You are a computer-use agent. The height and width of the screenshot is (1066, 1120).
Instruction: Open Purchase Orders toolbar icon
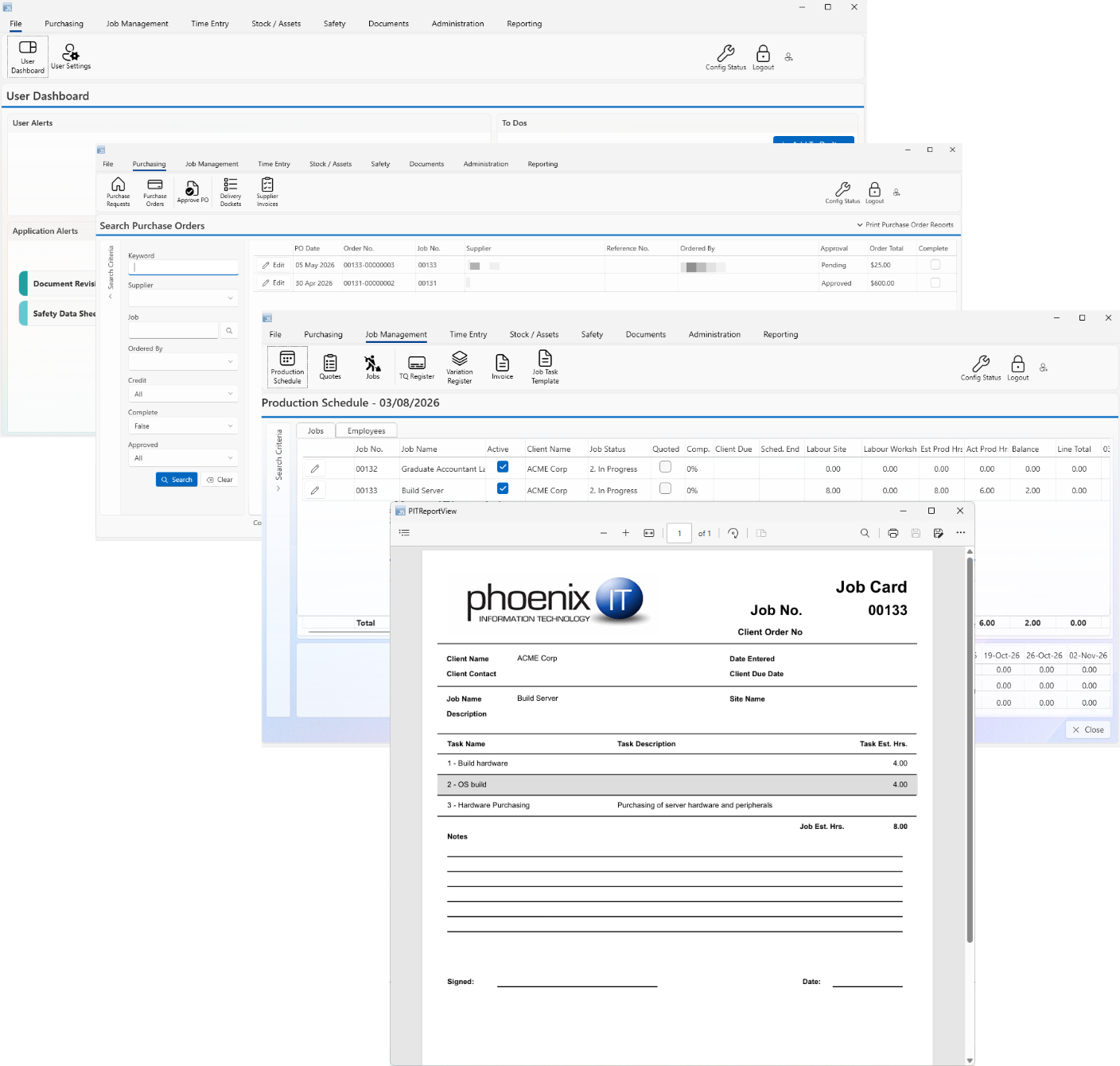[155, 192]
